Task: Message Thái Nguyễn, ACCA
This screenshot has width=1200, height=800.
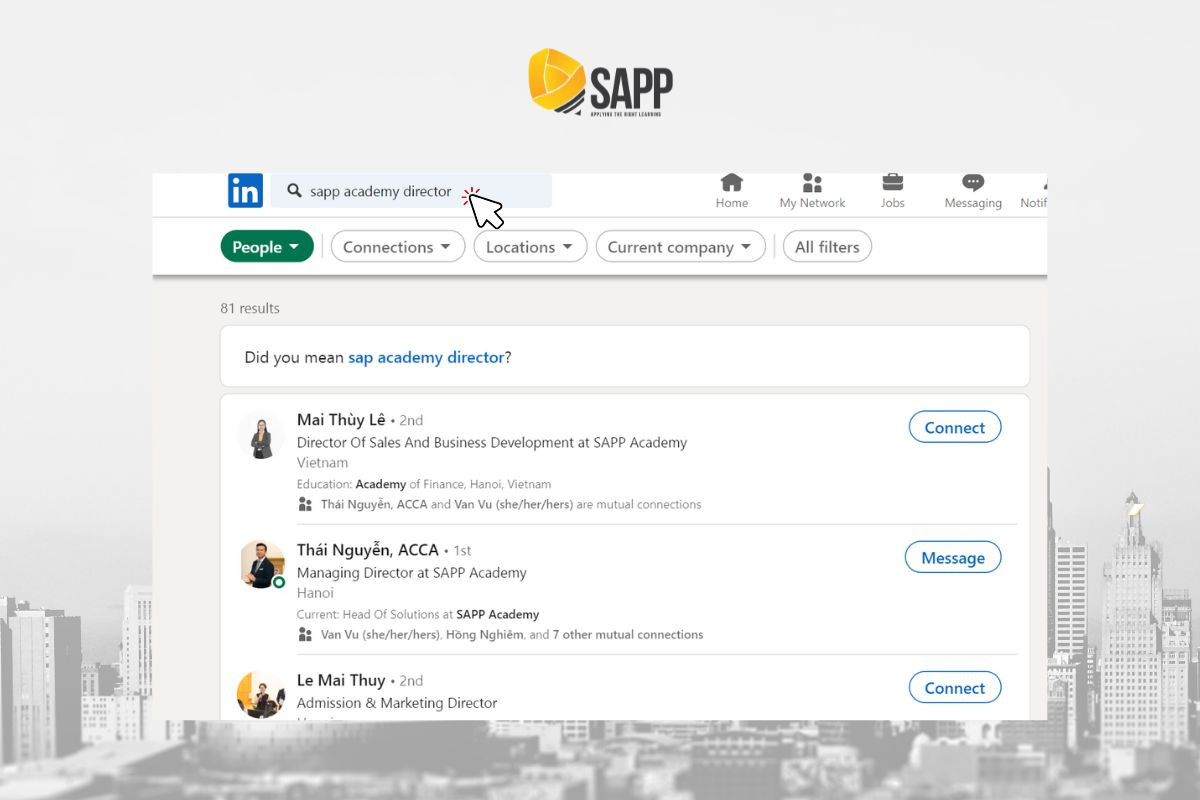Action: point(953,557)
